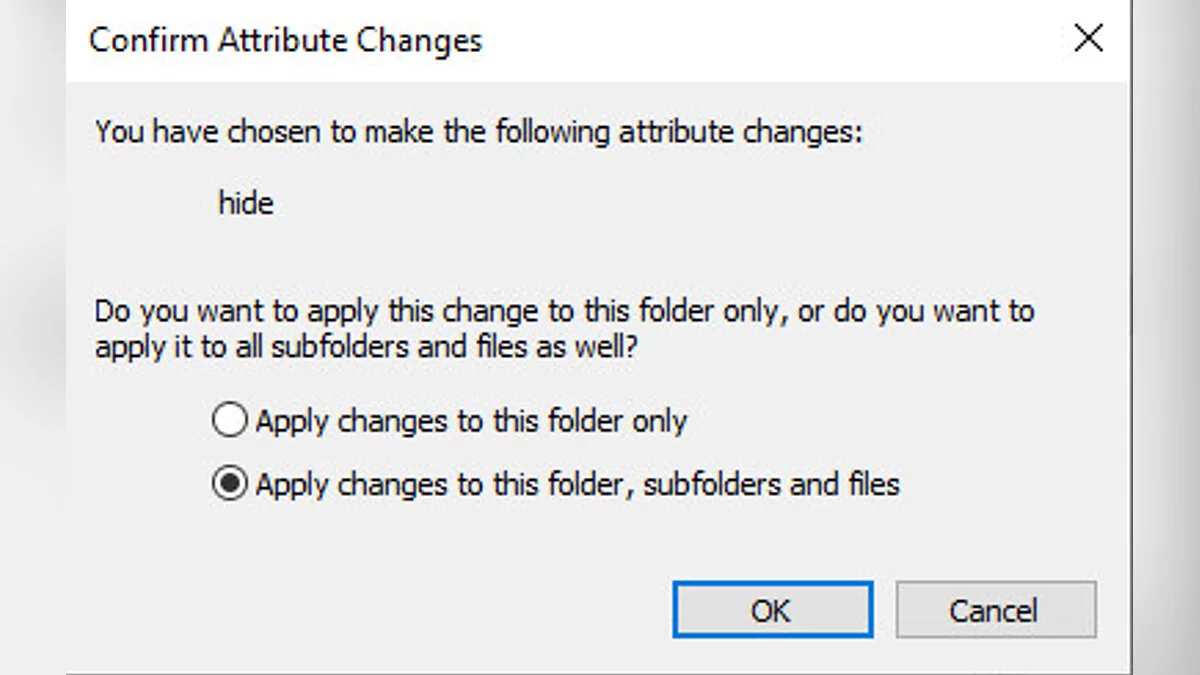The image size is (1200, 675).
Task: Select the empty 'this folder only' radio circle
Action: click(229, 421)
